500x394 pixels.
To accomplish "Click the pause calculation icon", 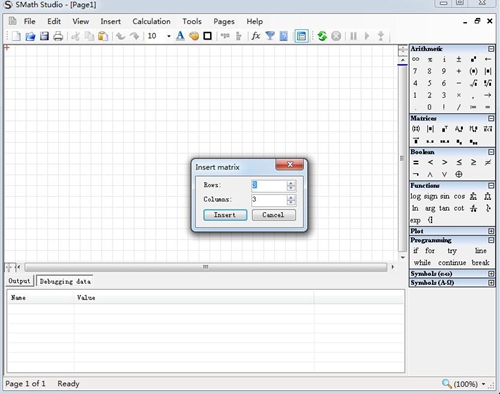I will (353, 36).
